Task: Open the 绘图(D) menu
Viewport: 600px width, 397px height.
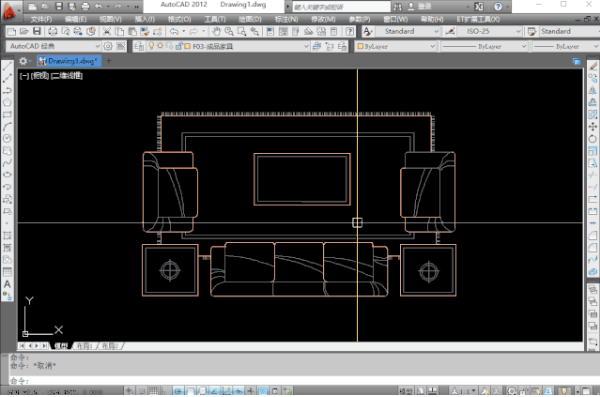Action: pos(250,19)
